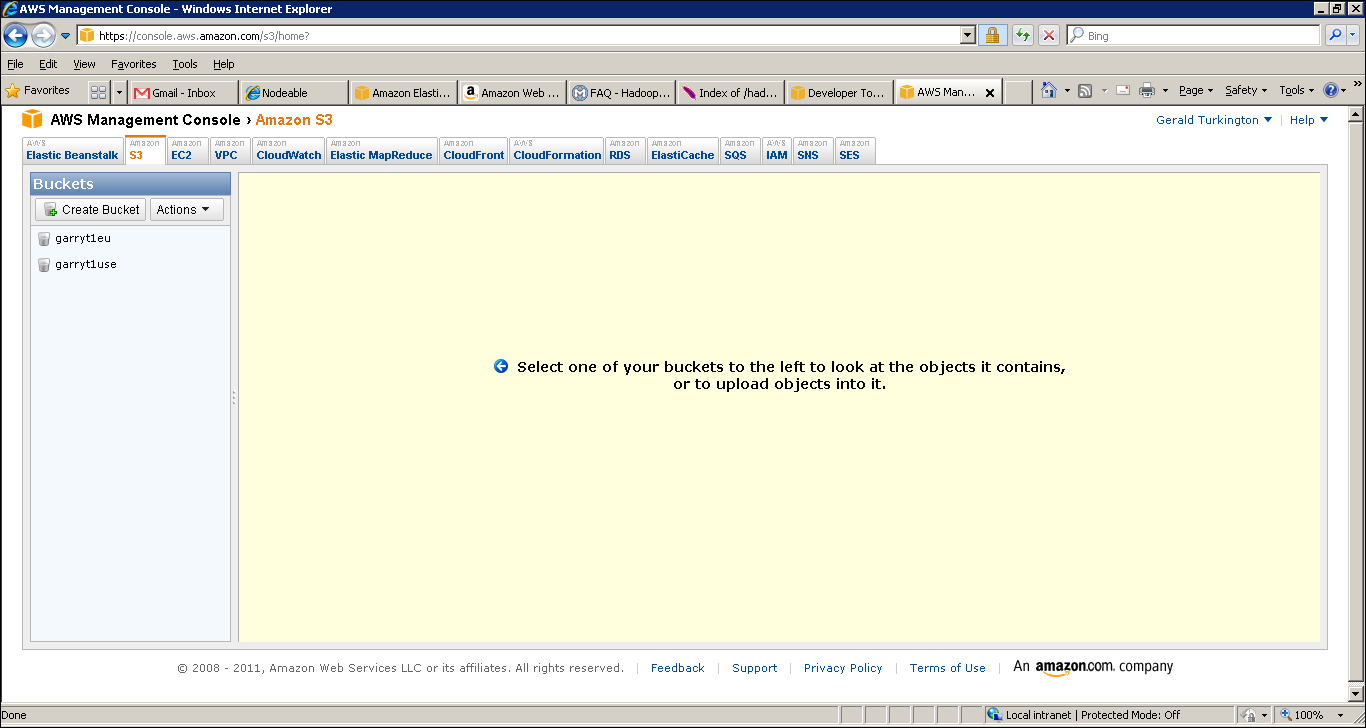Screen dimensions: 1366x728
Task: Click the security lock icon
Action: [992, 35]
